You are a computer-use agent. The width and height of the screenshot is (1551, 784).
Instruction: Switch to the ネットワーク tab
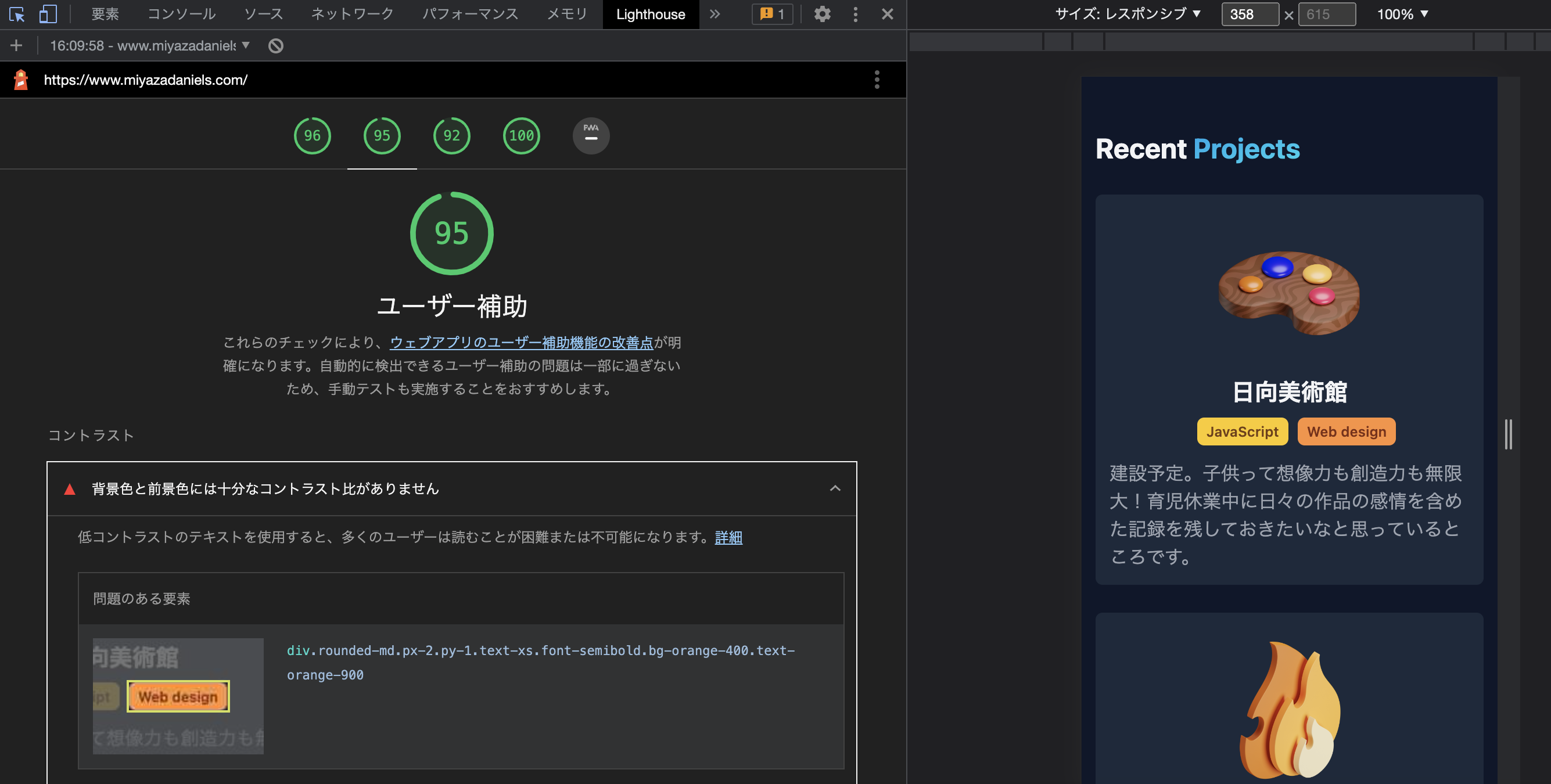pos(352,14)
